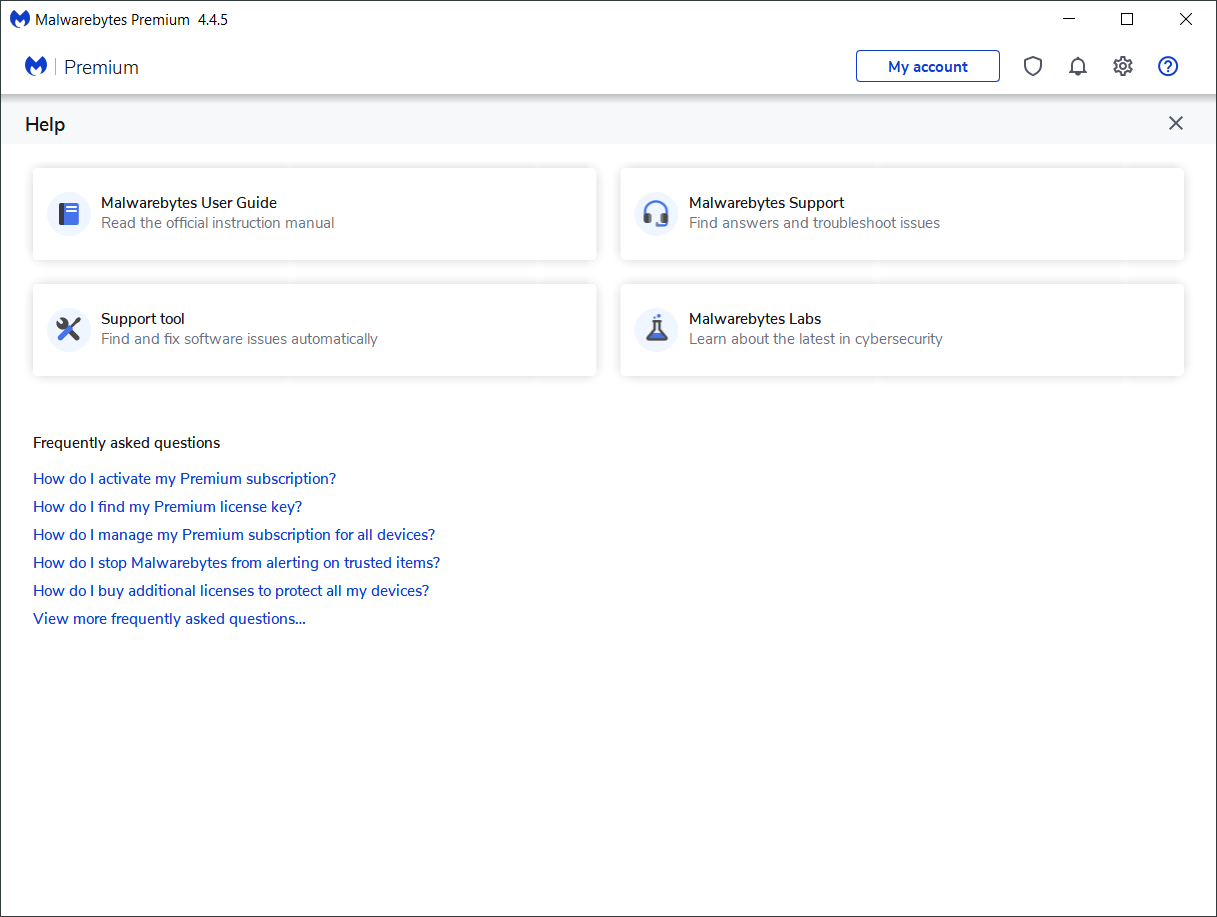Open My account button
Screen dimensions: 1217x917
click(x=928, y=66)
